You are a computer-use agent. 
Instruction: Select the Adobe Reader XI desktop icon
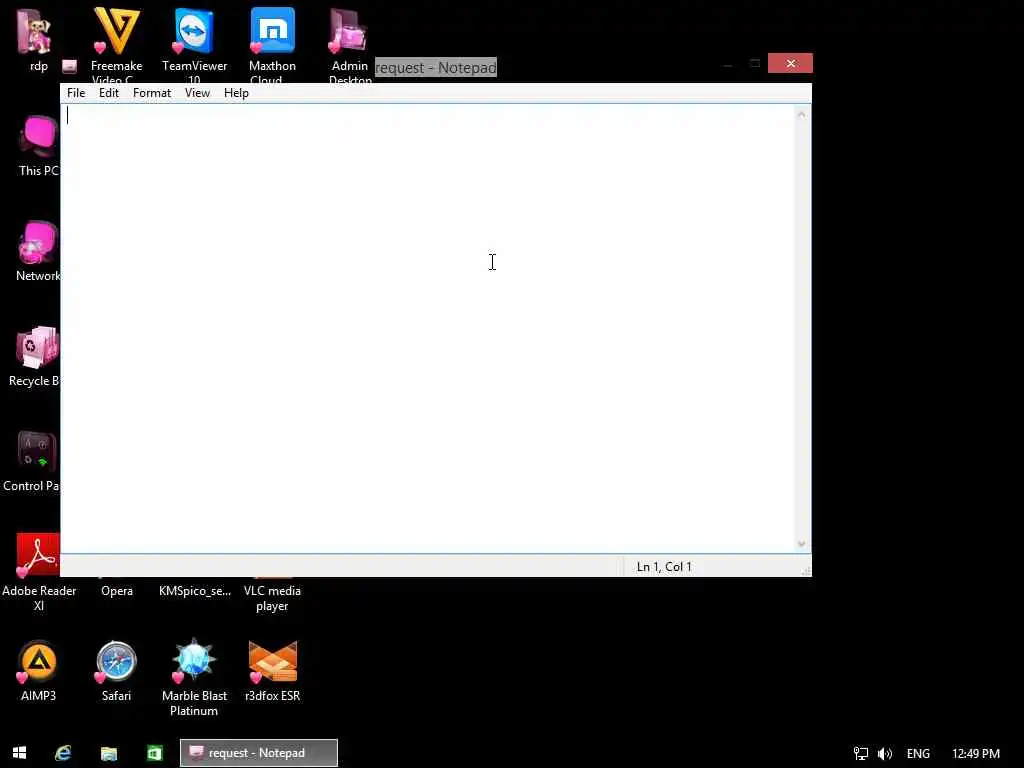[39, 572]
